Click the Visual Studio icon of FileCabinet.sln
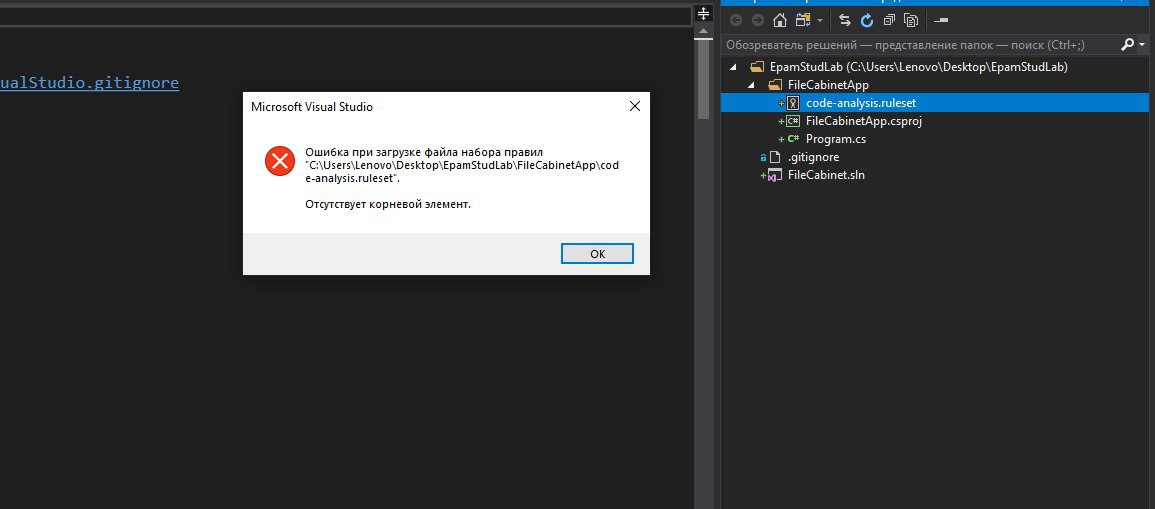The image size is (1155, 509). pyautogui.click(x=774, y=175)
